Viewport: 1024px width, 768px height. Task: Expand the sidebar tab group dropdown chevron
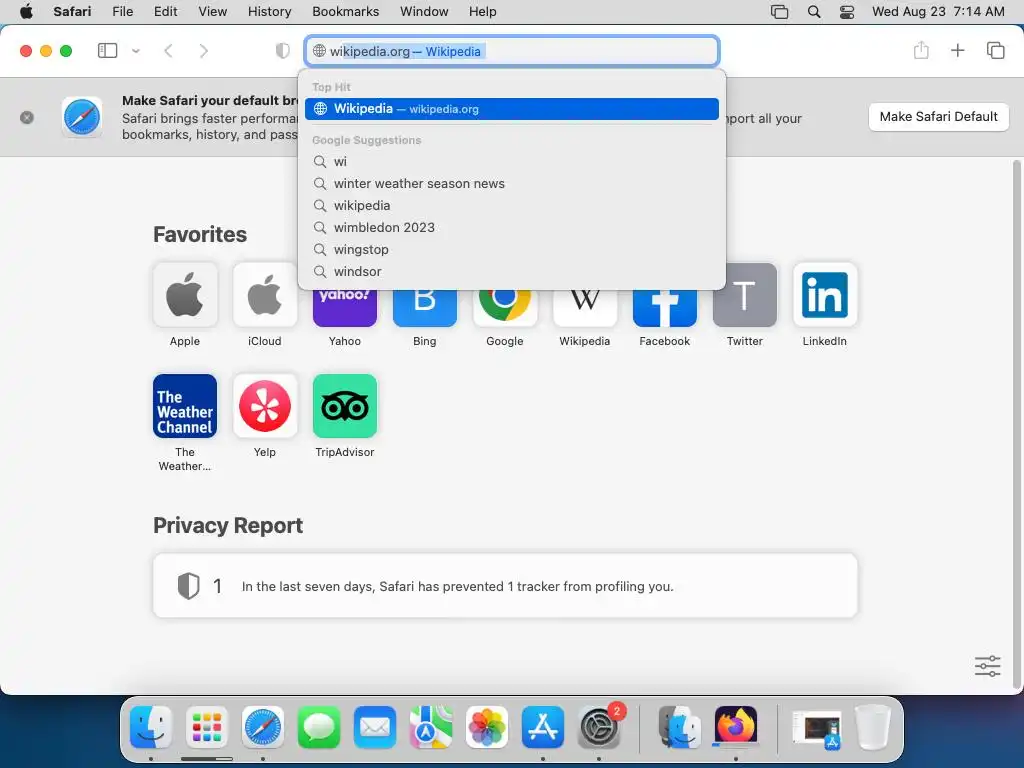pos(136,51)
